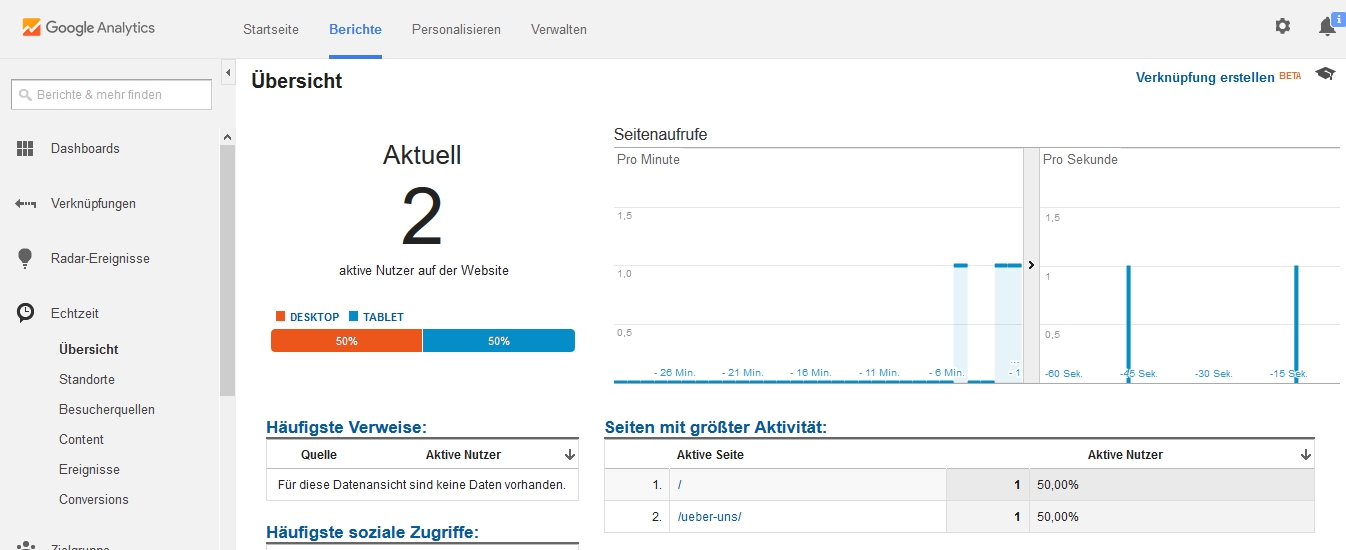Click the orange desktop 50% bar

tap(346, 341)
